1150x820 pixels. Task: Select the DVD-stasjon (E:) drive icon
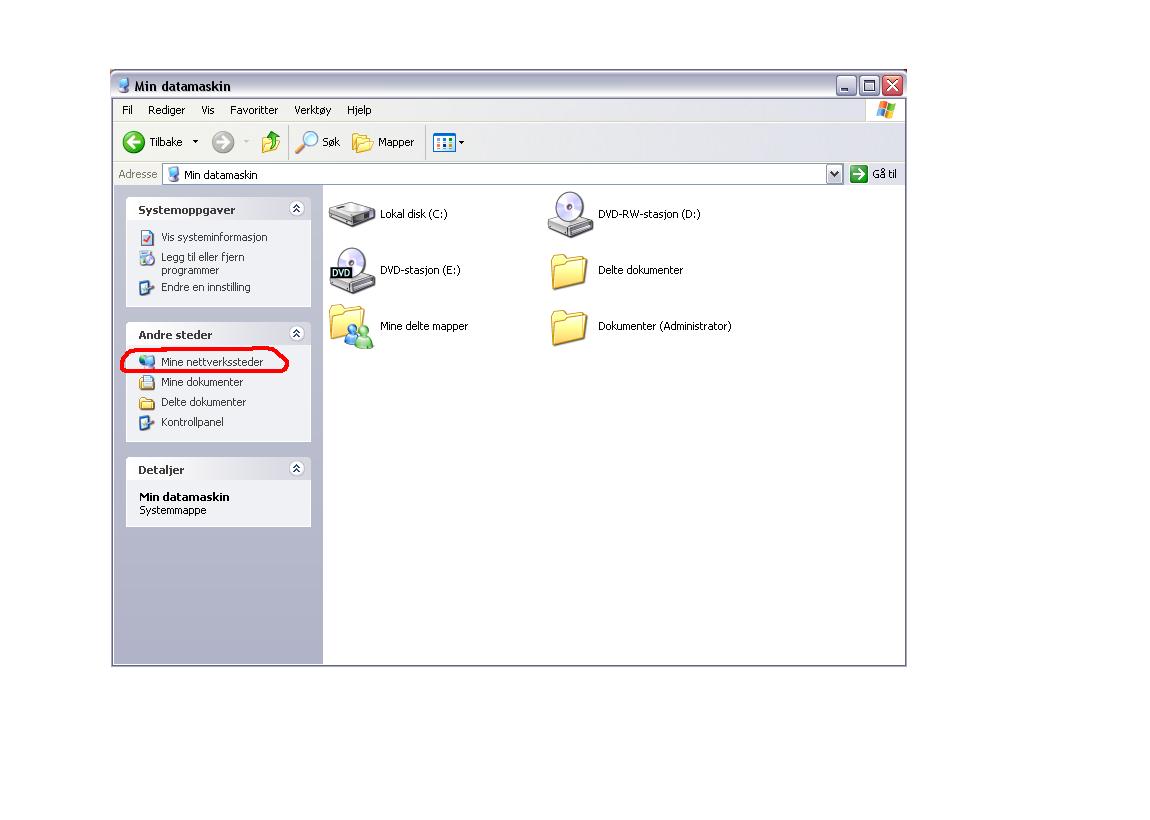352,270
